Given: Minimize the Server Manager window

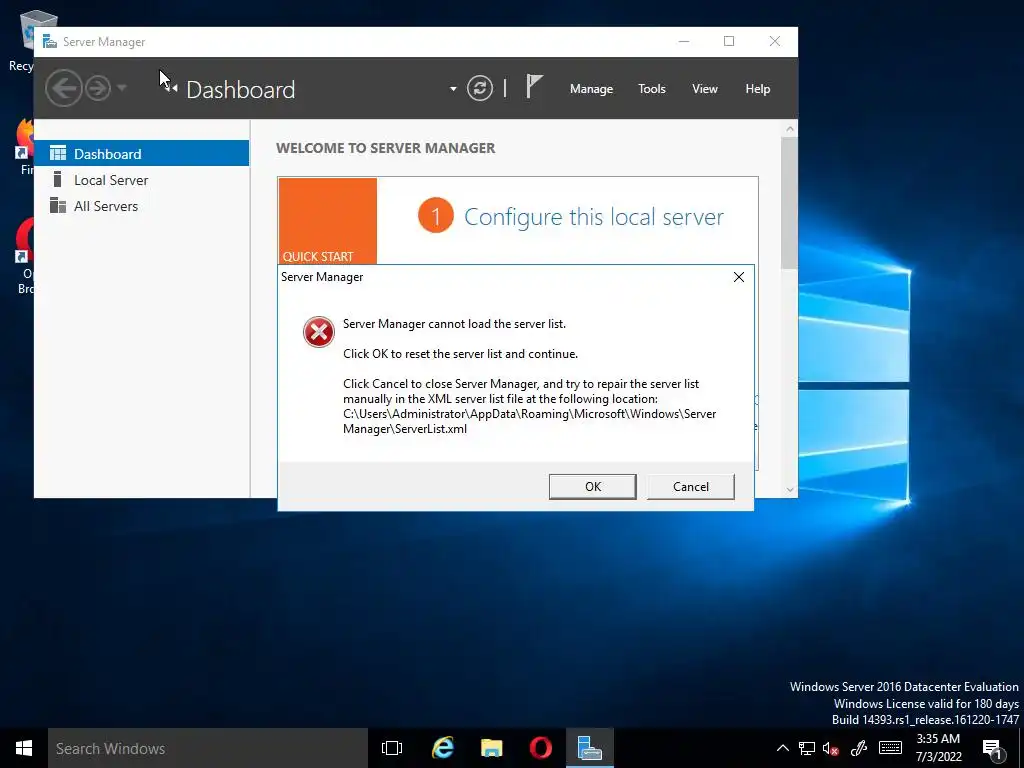Looking at the screenshot, I should coord(684,41).
